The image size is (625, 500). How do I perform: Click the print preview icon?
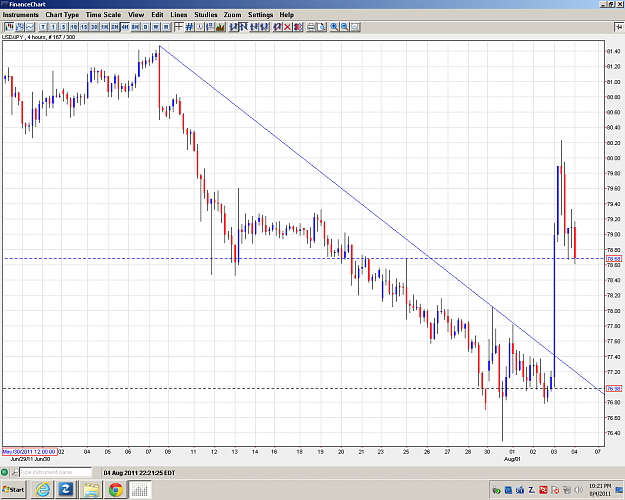coord(322,27)
